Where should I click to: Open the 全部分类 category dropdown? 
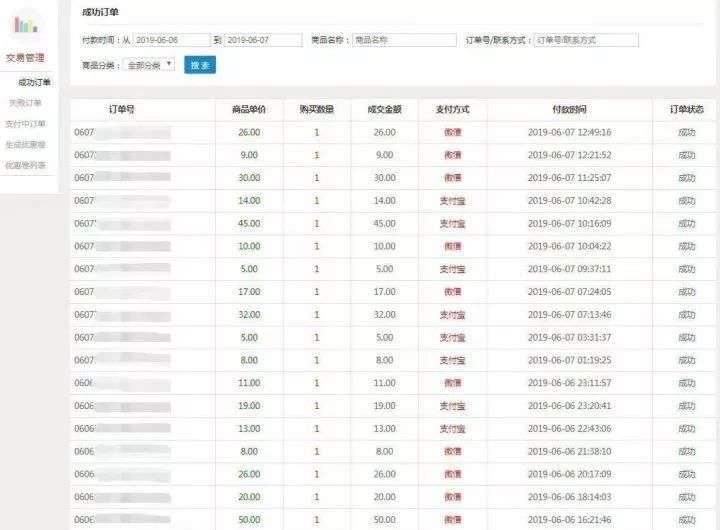coord(149,65)
